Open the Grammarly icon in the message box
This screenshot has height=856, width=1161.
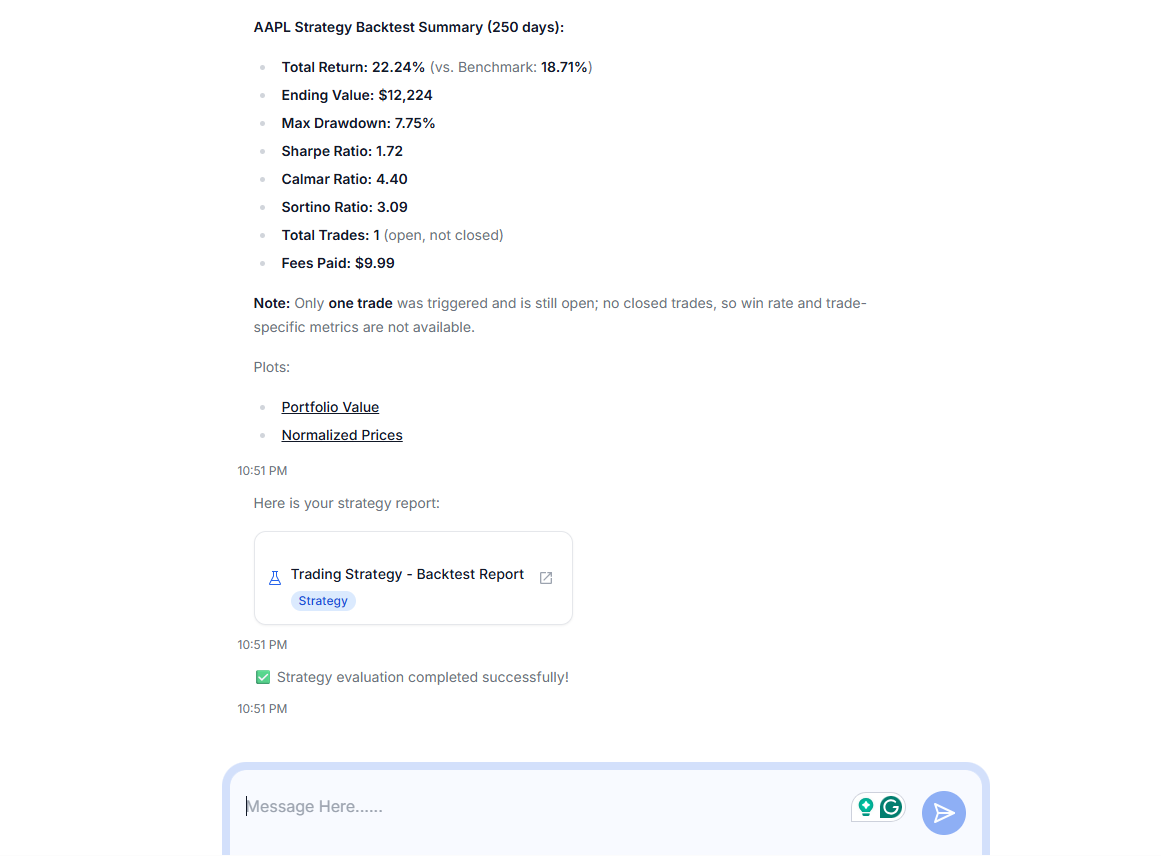890,807
